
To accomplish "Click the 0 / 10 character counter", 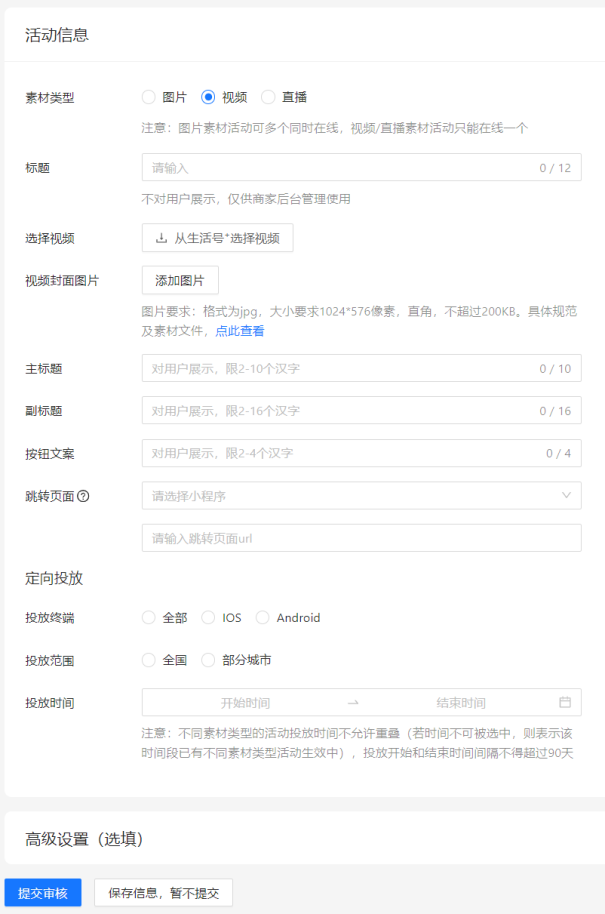I will (555, 368).
